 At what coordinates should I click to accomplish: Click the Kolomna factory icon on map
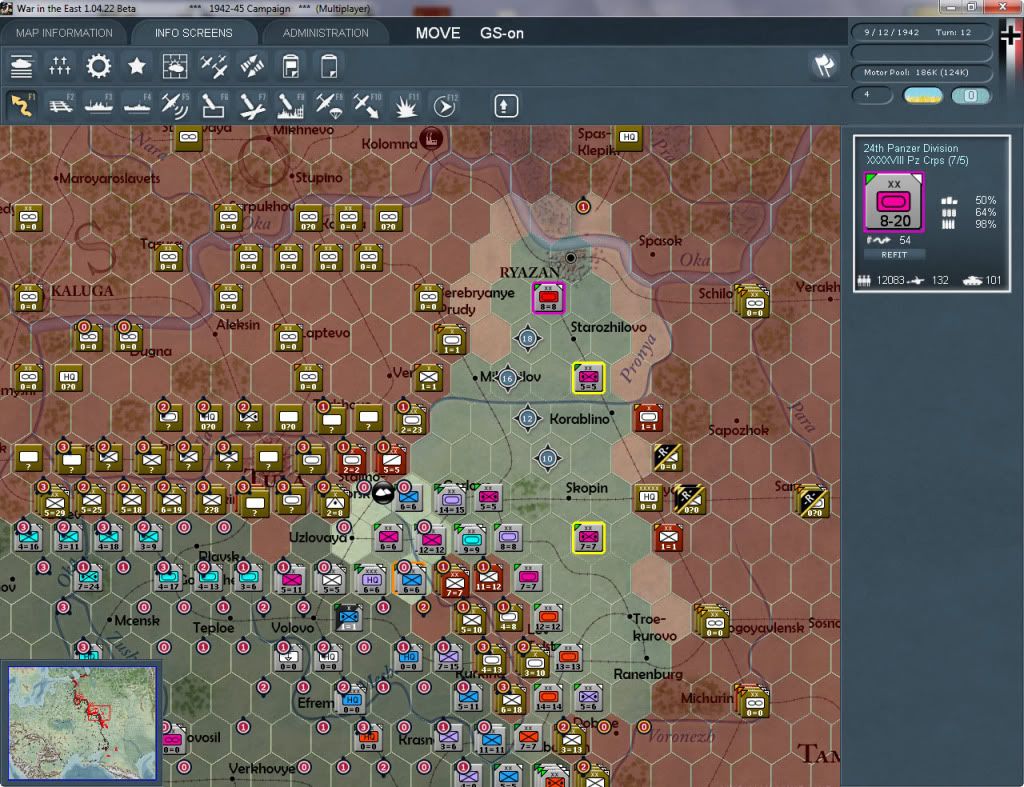click(431, 138)
